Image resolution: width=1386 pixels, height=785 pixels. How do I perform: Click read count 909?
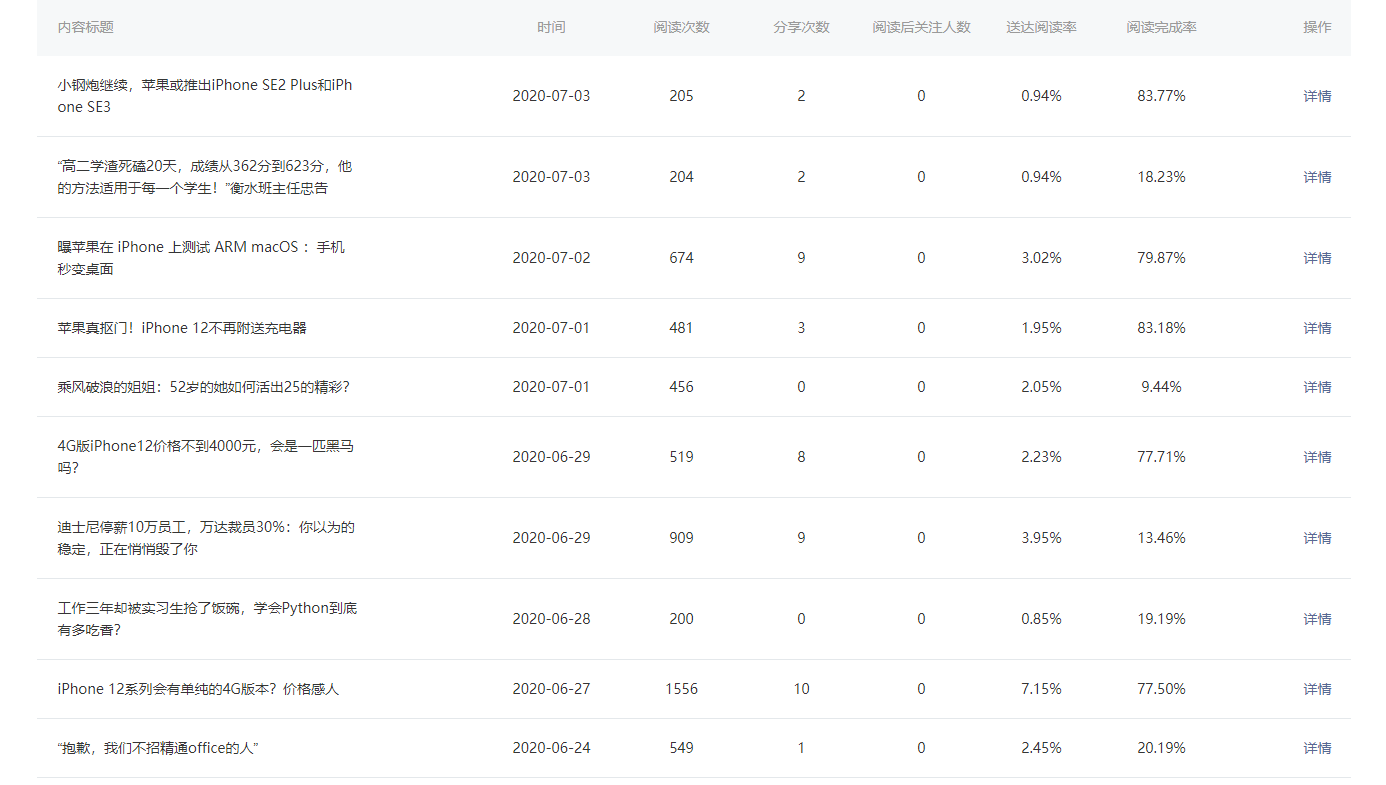point(682,538)
